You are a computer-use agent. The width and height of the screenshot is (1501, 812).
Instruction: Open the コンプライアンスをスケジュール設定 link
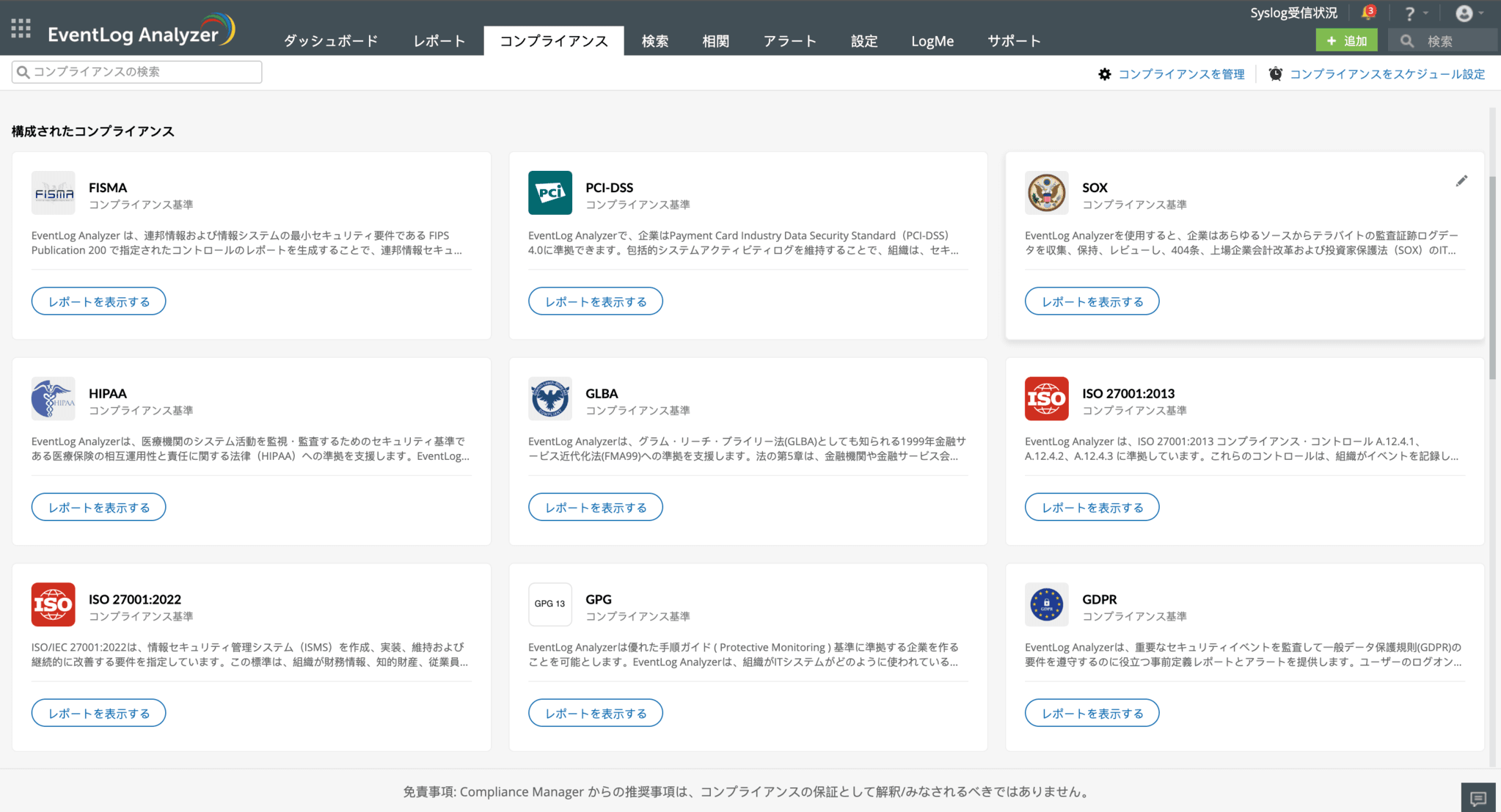[x=1387, y=74]
